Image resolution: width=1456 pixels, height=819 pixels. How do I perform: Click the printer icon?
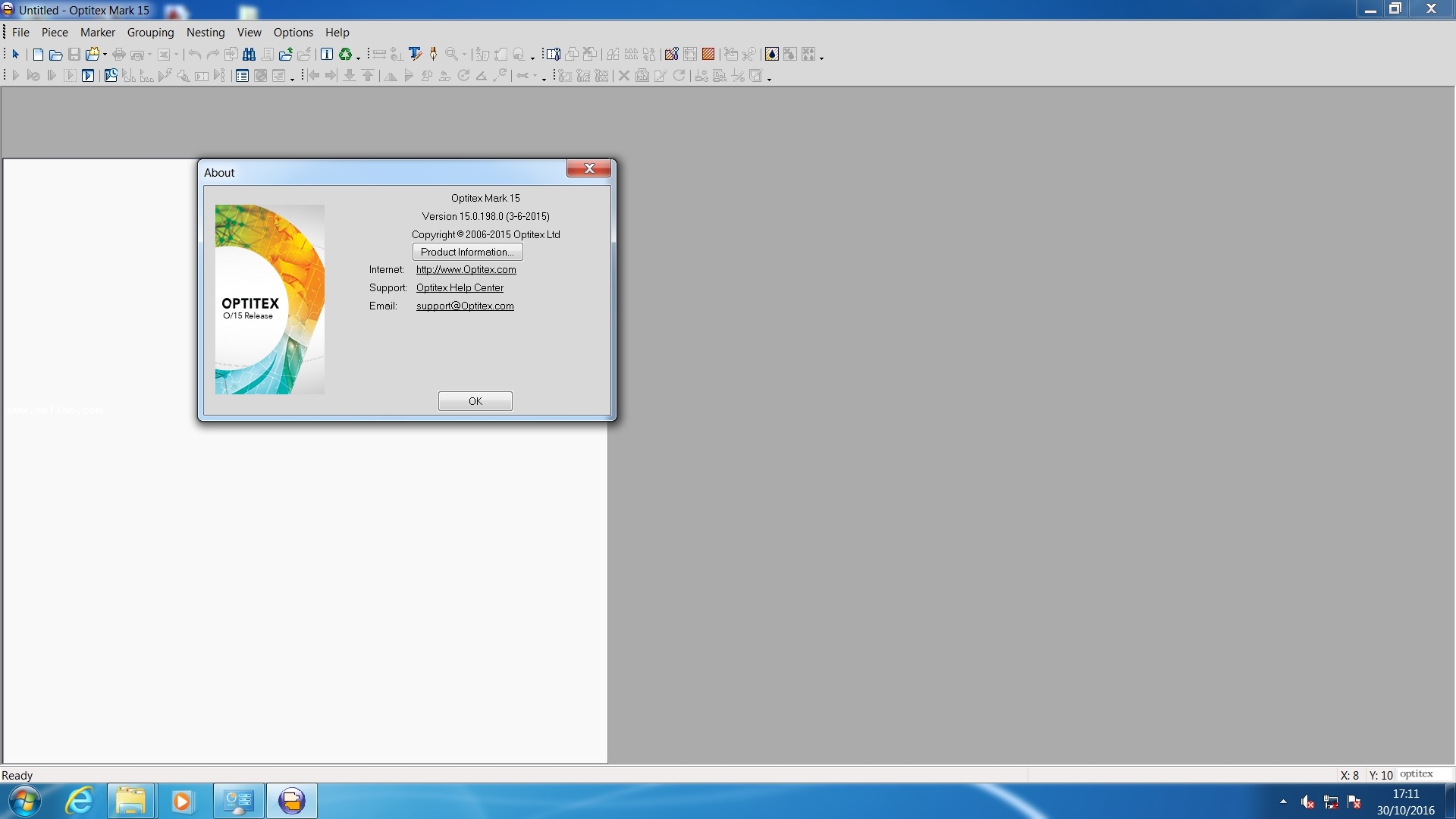pyautogui.click(x=119, y=55)
